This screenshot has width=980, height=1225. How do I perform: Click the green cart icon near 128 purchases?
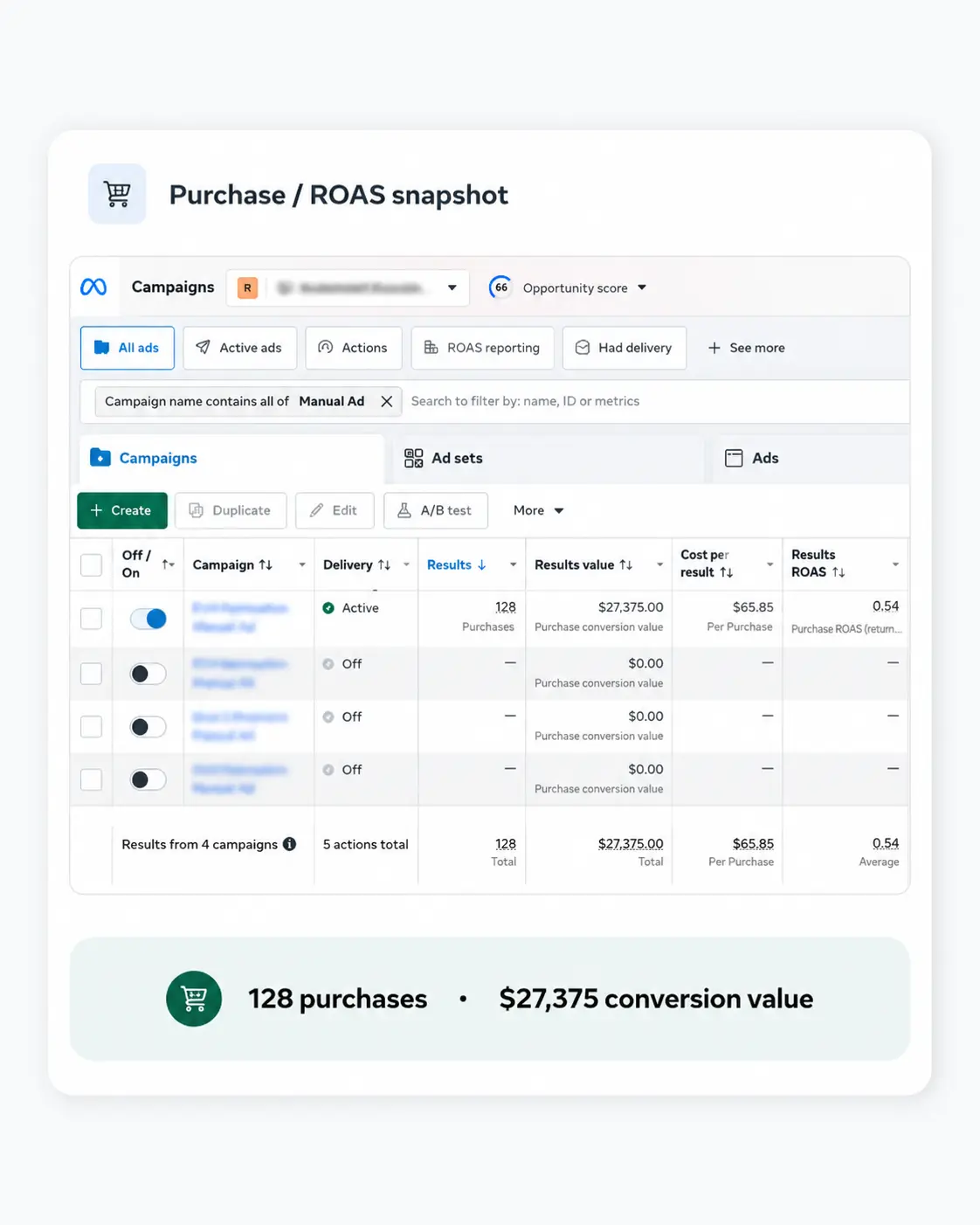click(x=194, y=999)
